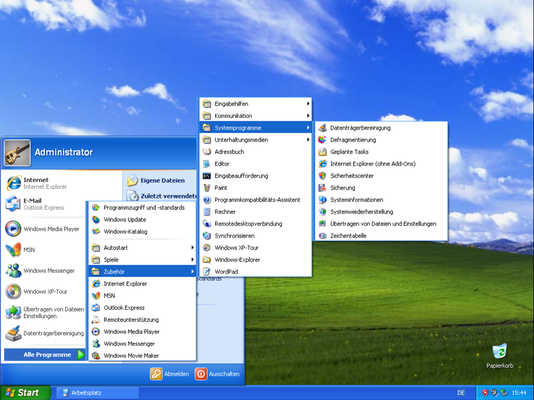The image size is (534, 400).
Task: Click the Systemprogramme folder entry
Action: coord(255,128)
